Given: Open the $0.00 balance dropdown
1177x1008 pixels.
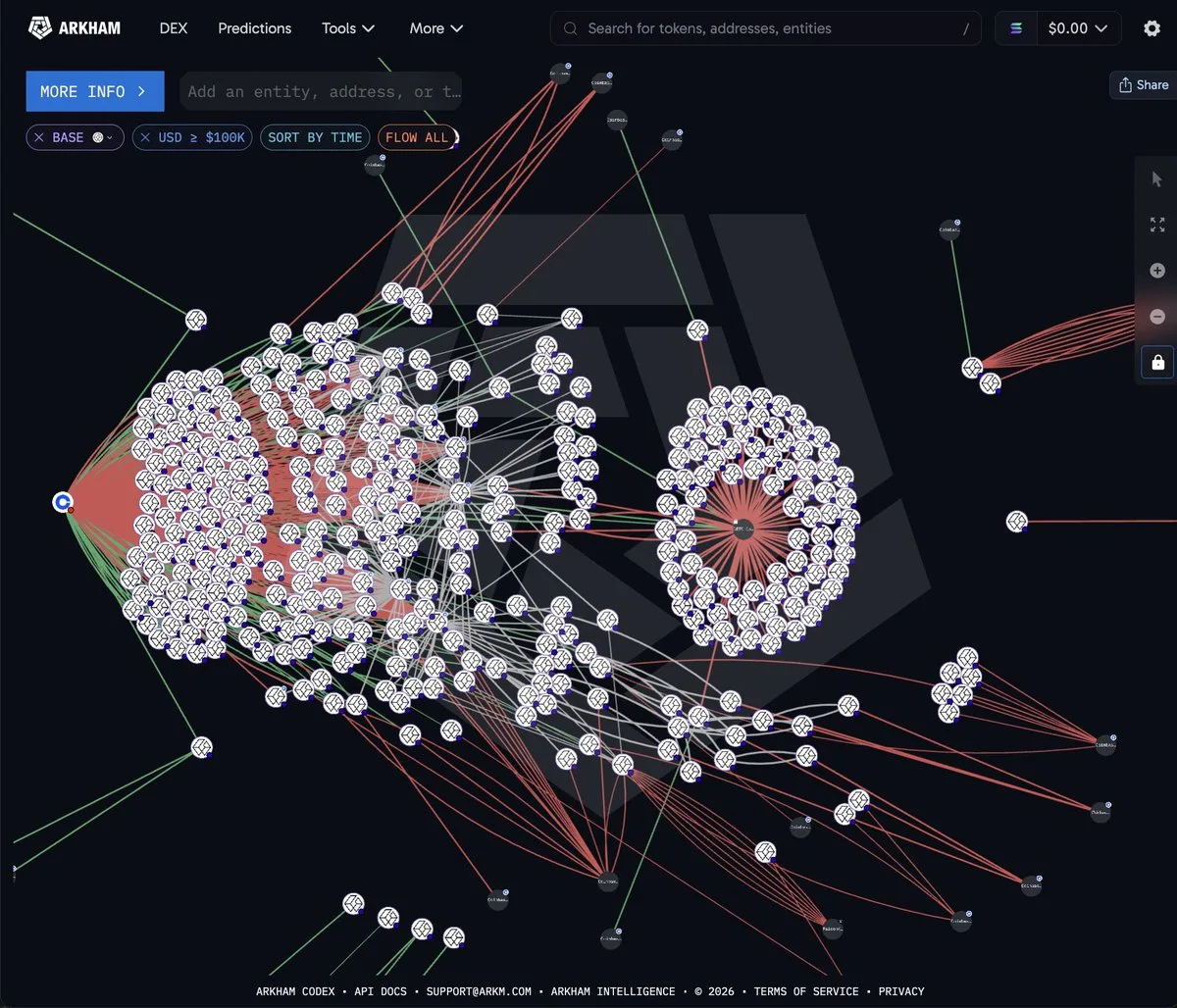Looking at the screenshot, I should (1078, 28).
